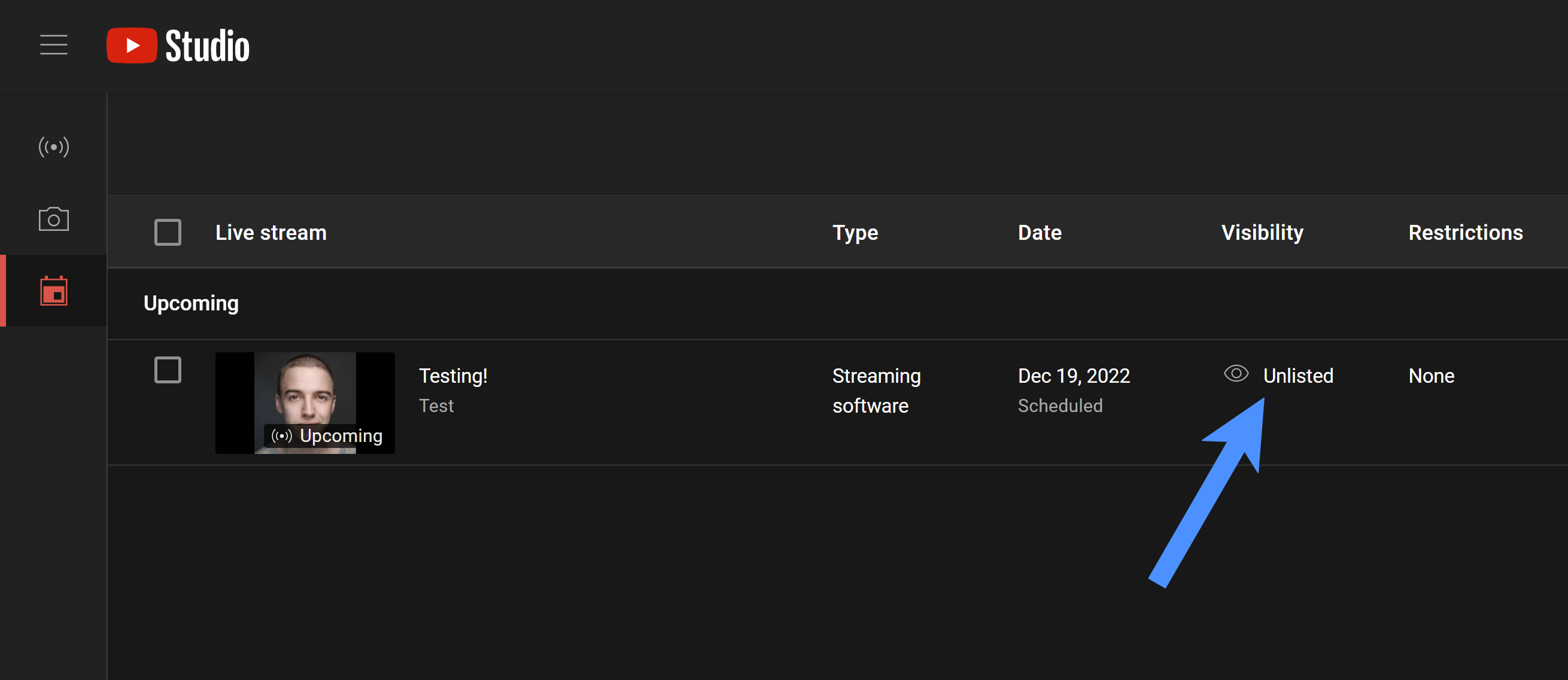
Task: Sort by the Date column header
Action: [1039, 232]
